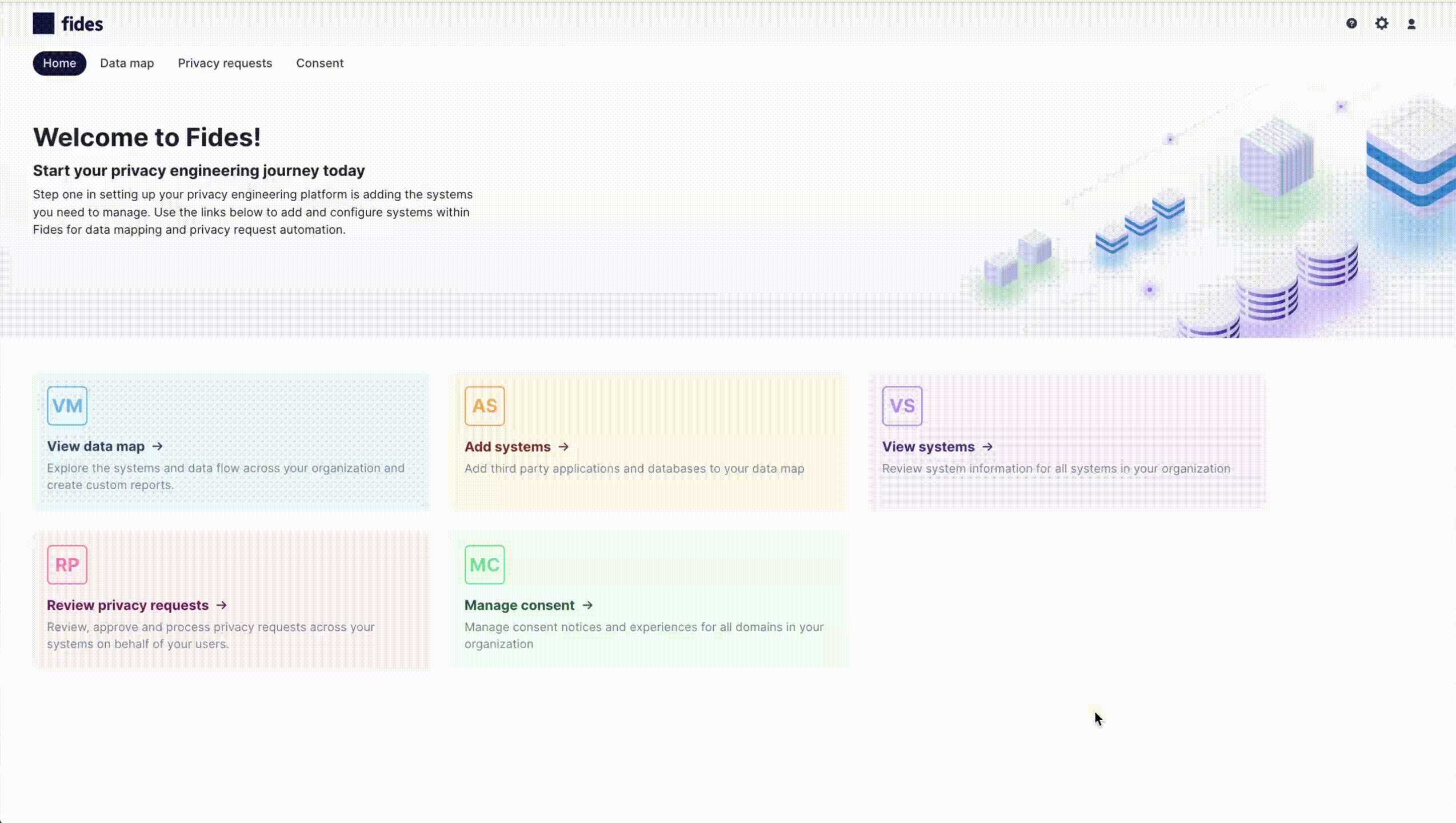Select the Privacy requests tab
The width and height of the screenshot is (1456, 823).
point(225,63)
